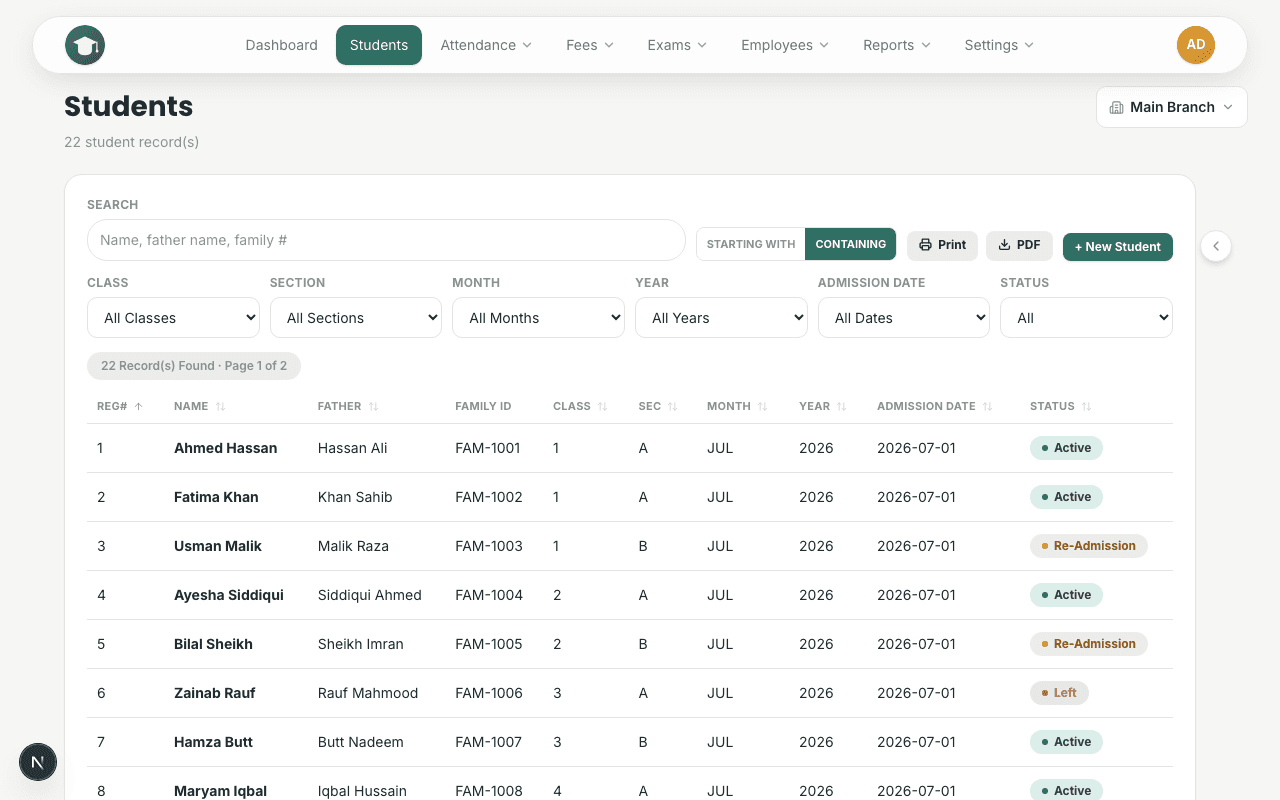This screenshot has height=800, width=1280.
Task: Click the Left status badge for Zainab Rauf
Action: [x=1059, y=693]
